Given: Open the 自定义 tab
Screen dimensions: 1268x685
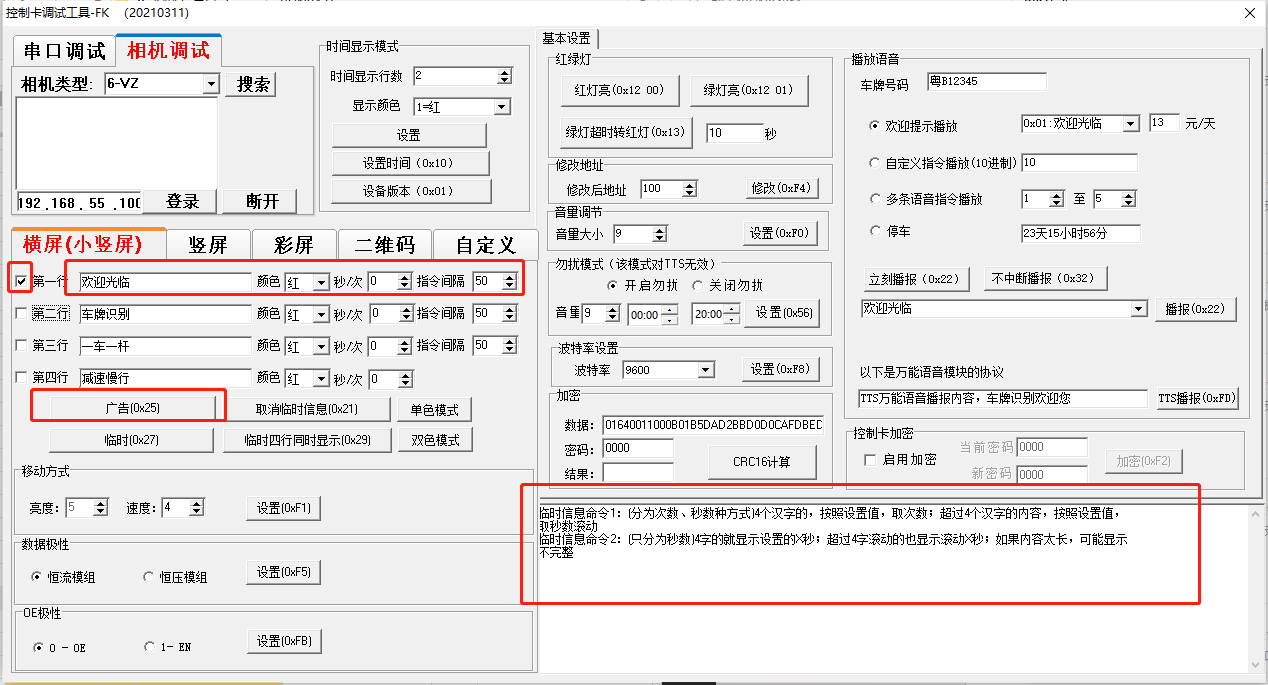Looking at the screenshot, I should [x=485, y=244].
